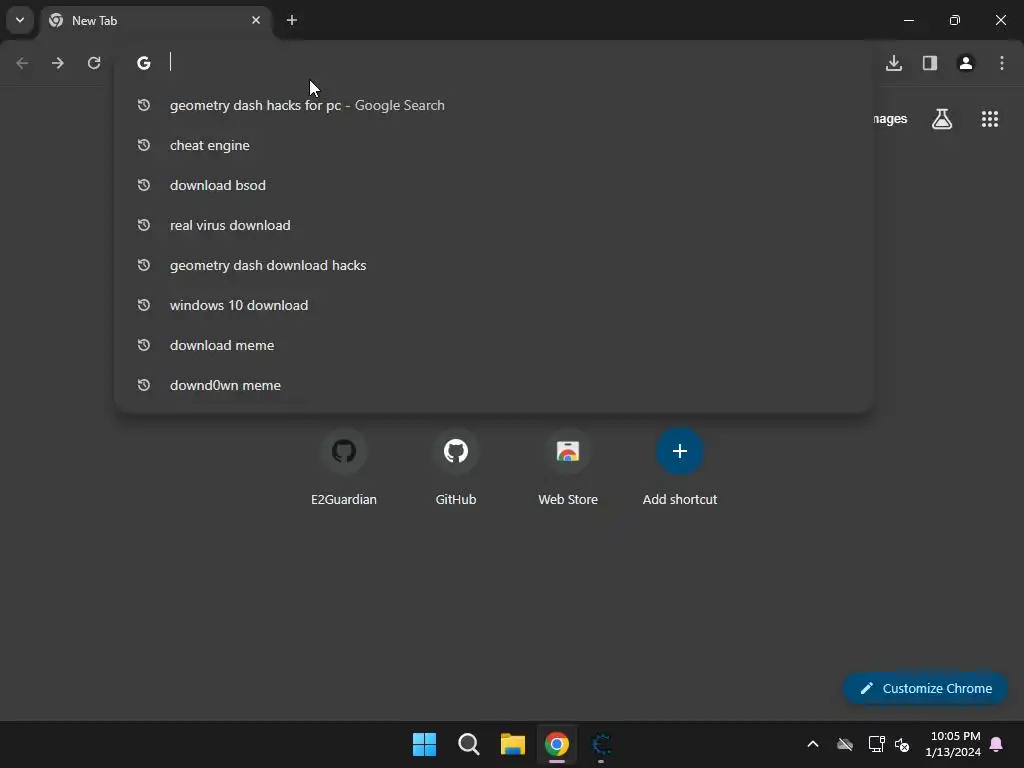The image size is (1024, 768).
Task: Open the GitHub shortcut
Action: (x=456, y=468)
